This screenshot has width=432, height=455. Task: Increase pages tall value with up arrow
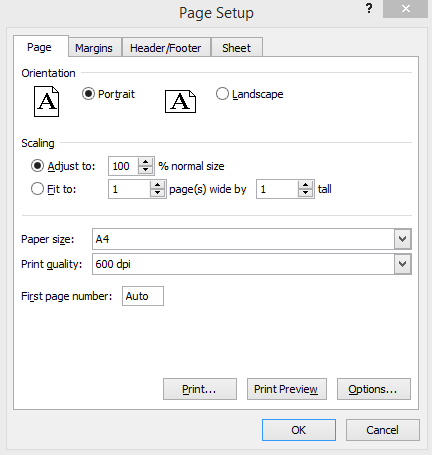tap(305, 185)
